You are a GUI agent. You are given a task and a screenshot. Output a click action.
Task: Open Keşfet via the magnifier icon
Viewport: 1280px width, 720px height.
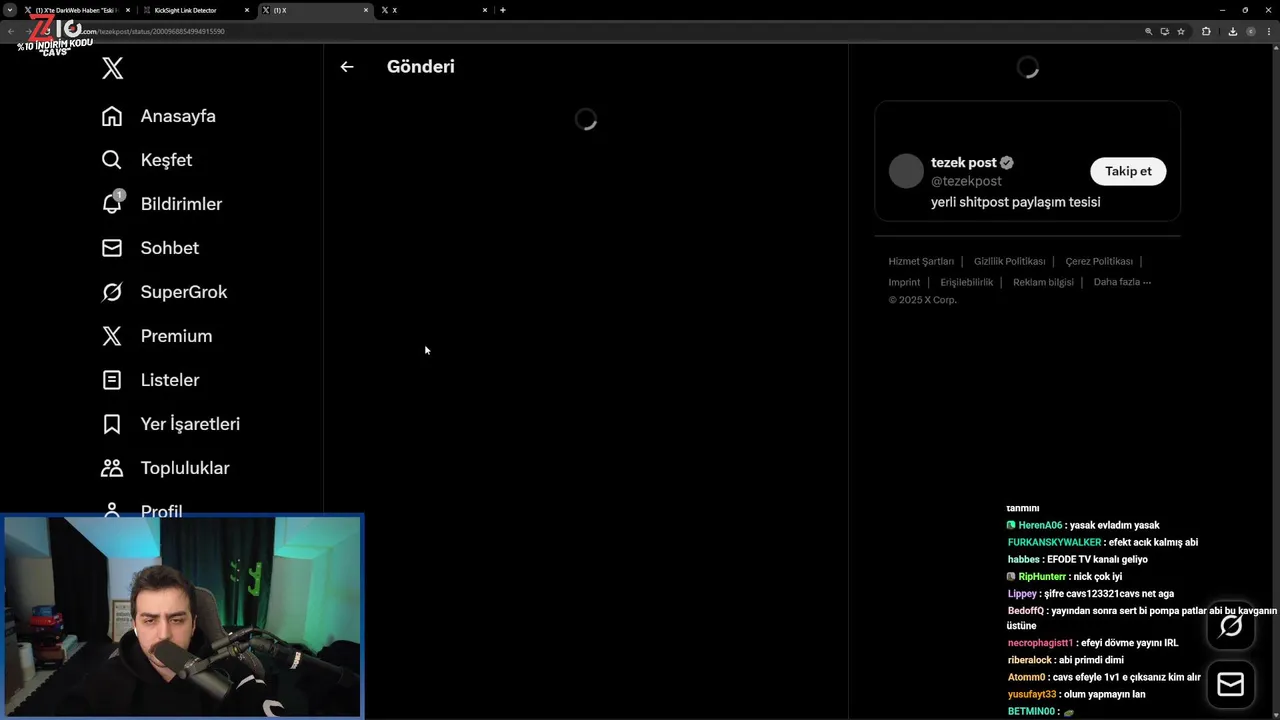click(112, 160)
